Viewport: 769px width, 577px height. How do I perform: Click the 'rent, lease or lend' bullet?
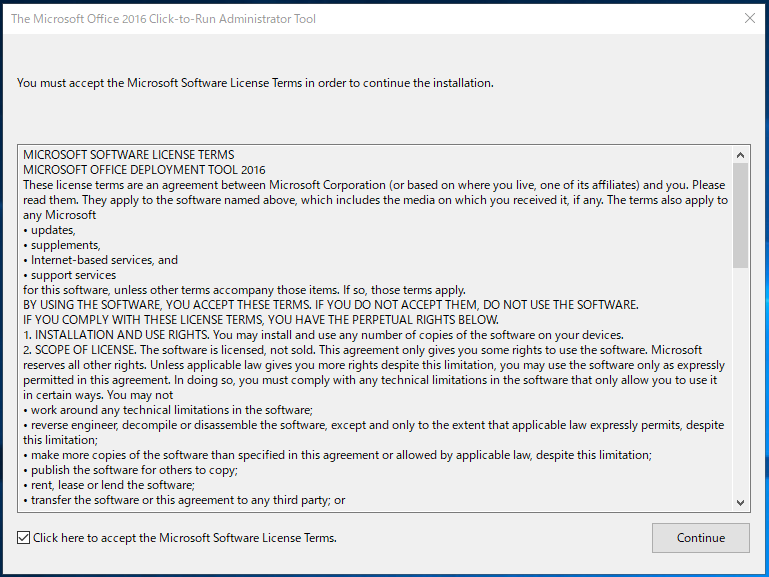coord(109,485)
